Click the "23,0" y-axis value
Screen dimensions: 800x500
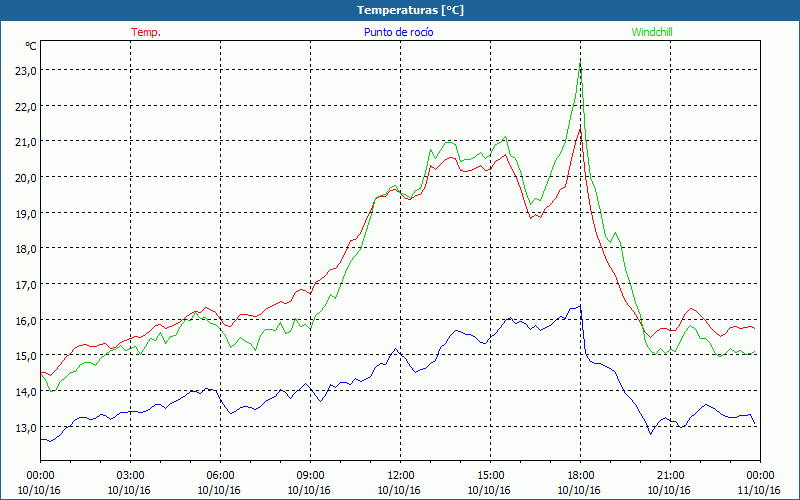click(x=26, y=71)
